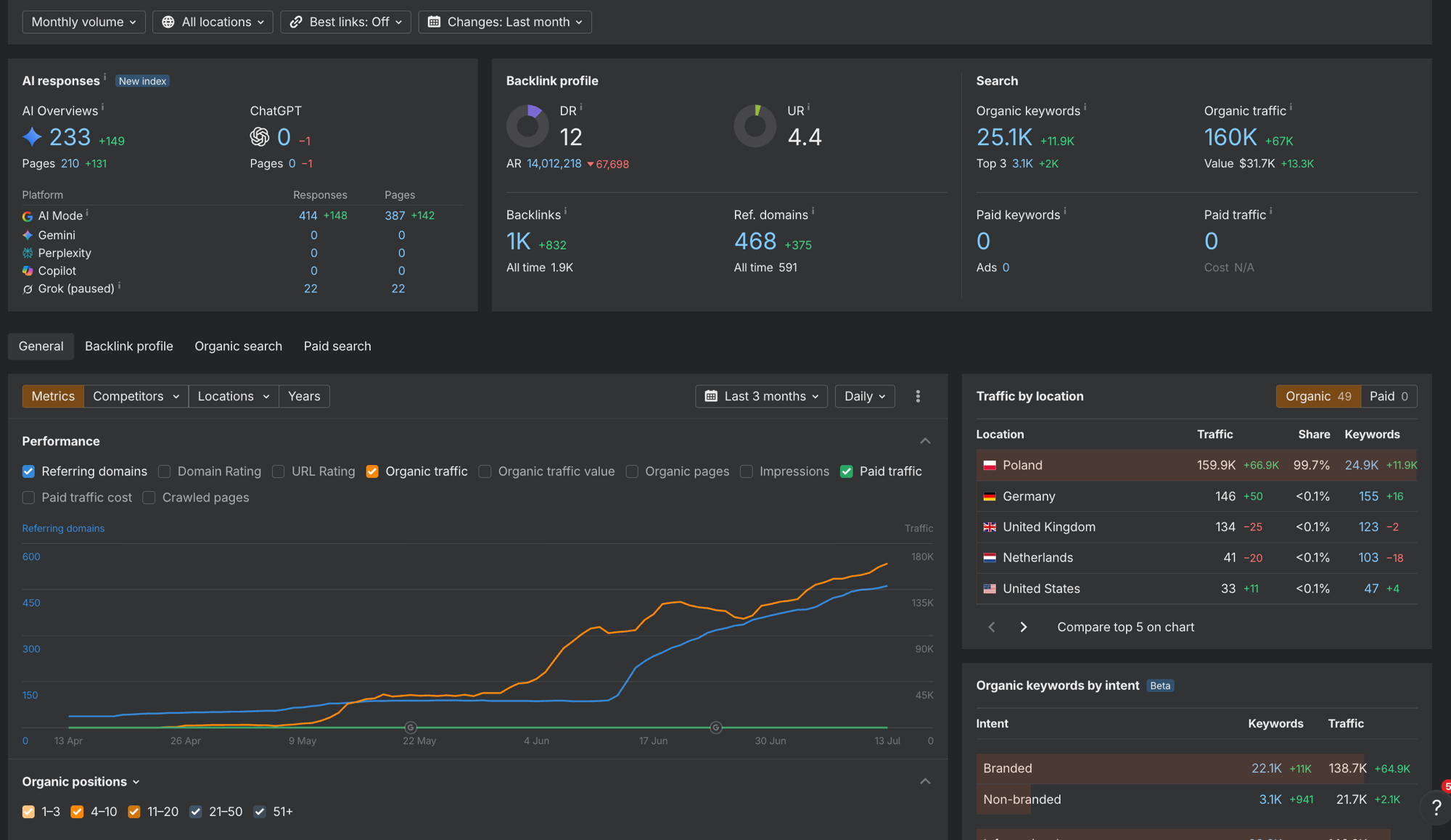Click the Poland flag icon

[x=990, y=466]
